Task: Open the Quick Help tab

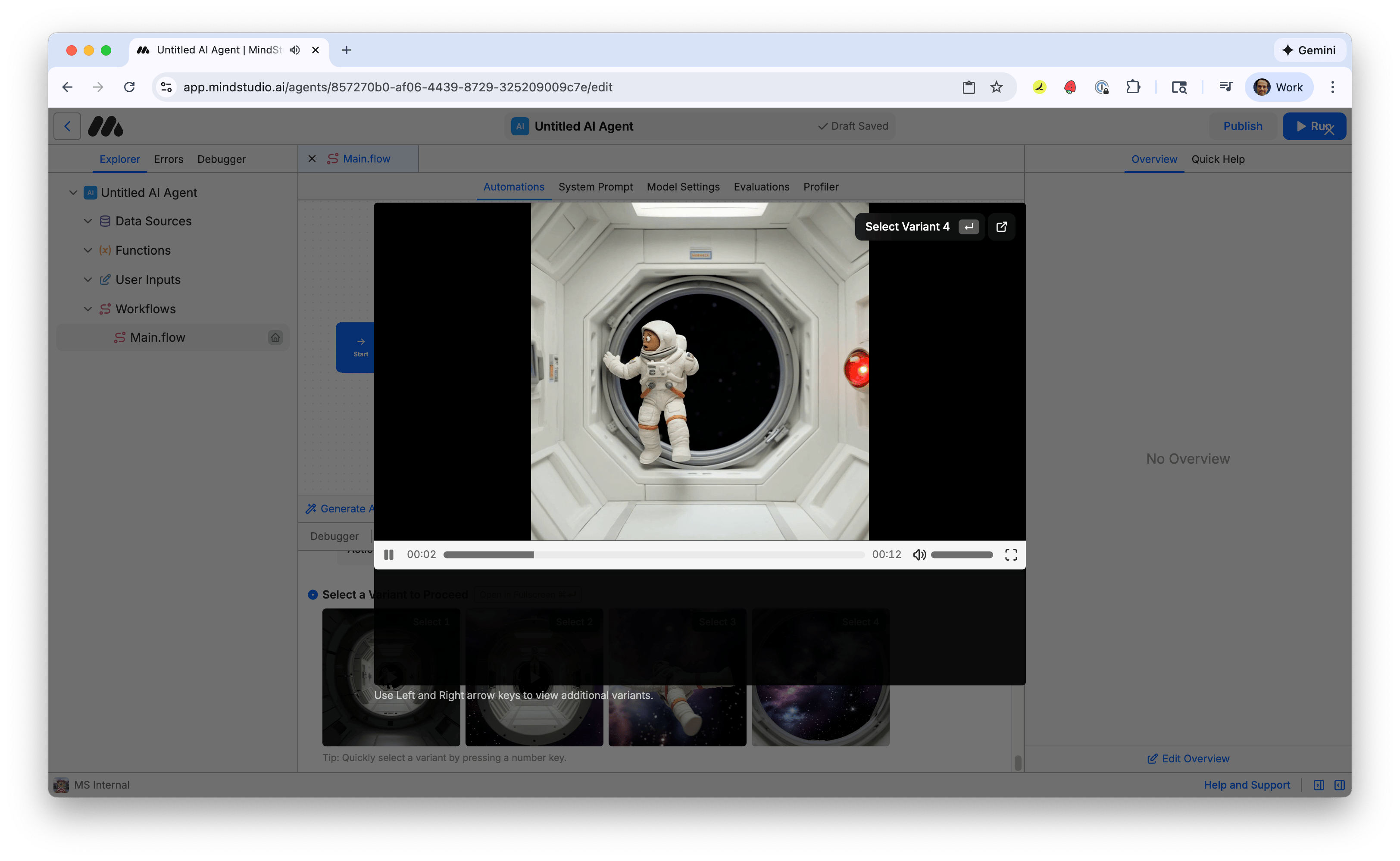Action: pyautogui.click(x=1218, y=159)
